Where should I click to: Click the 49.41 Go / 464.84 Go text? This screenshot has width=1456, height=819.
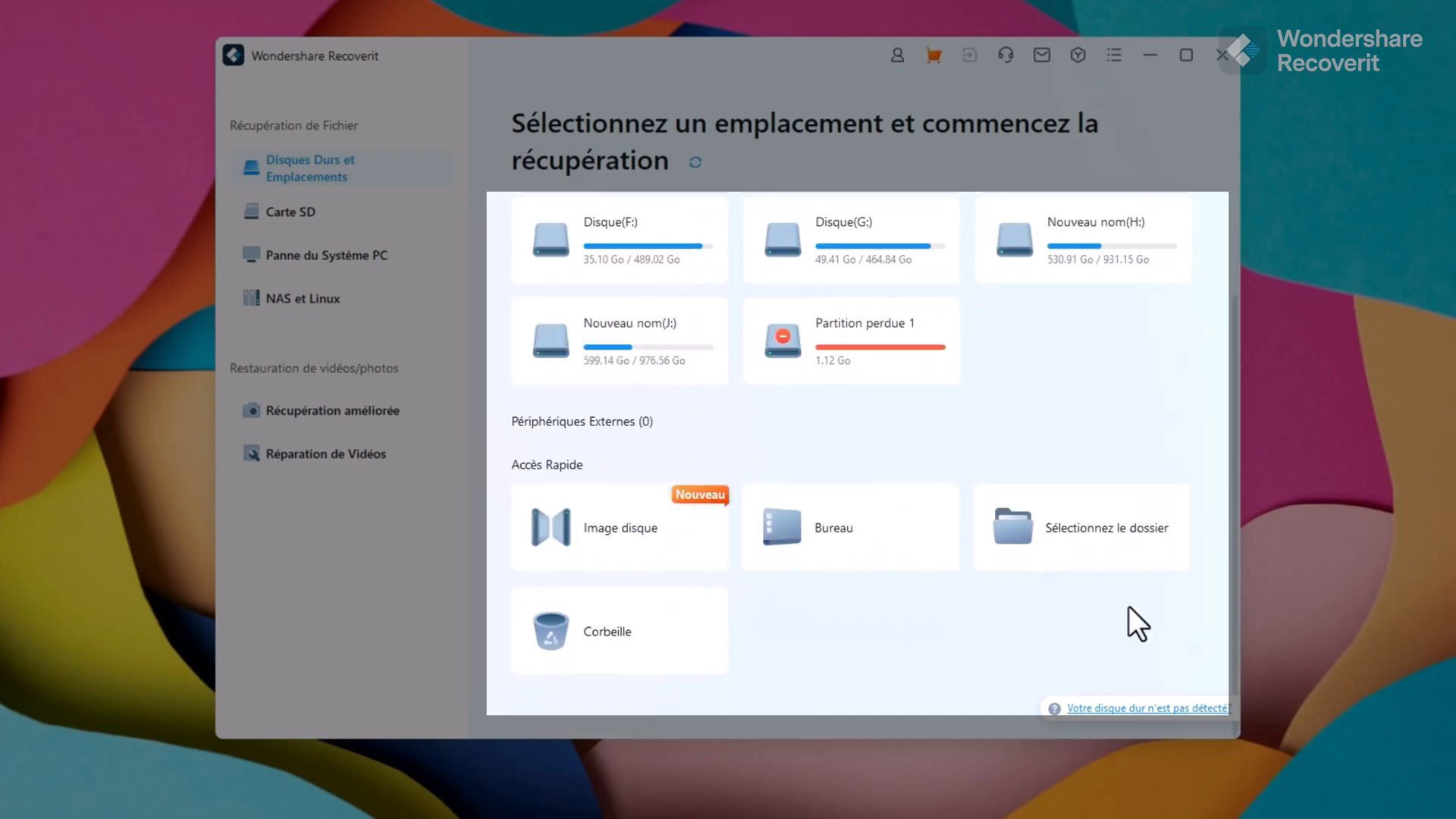(x=863, y=259)
